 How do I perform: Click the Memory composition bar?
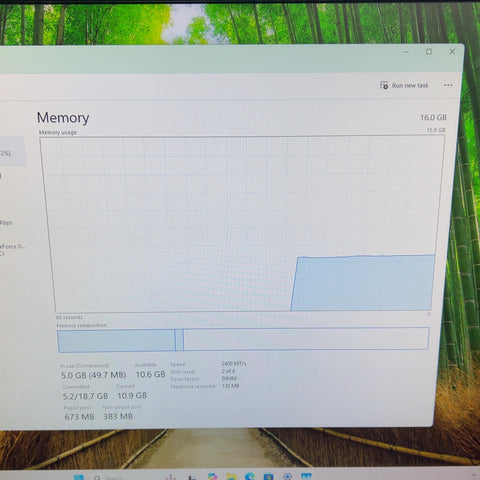pyautogui.click(x=243, y=340)
